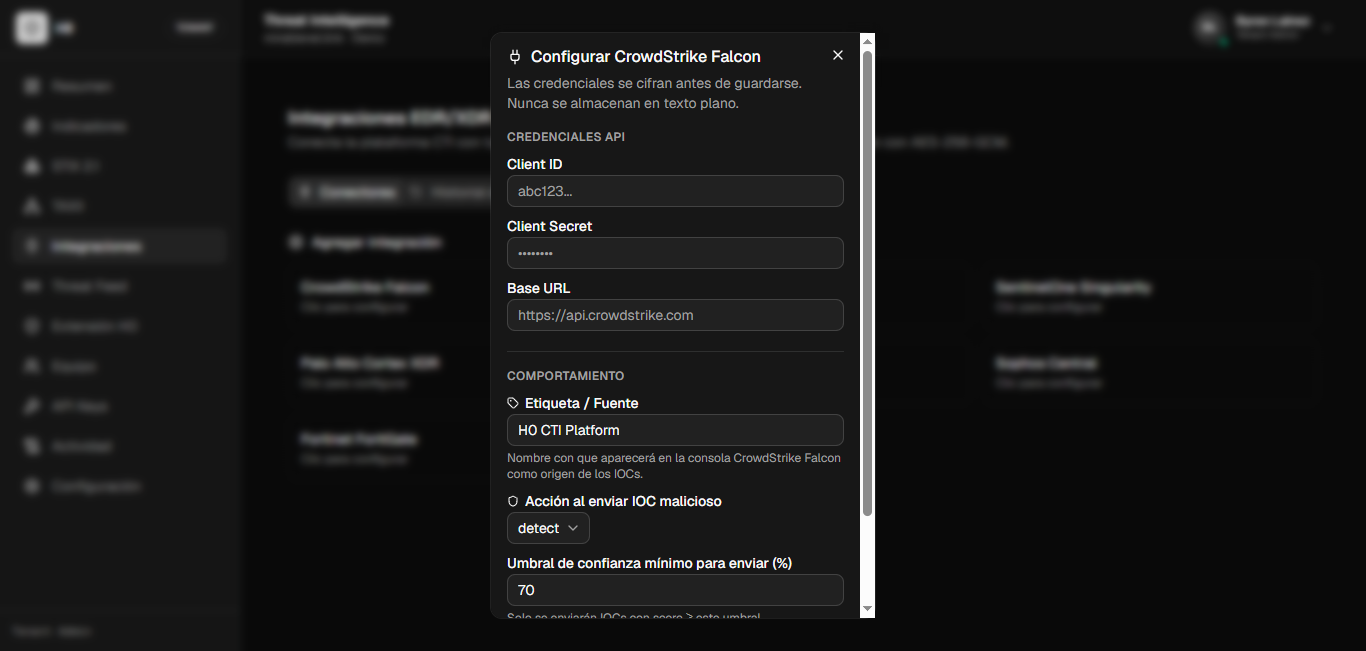
Task: Click the scrollbar up arrow in dialog
Action: [x=867, y=41]
